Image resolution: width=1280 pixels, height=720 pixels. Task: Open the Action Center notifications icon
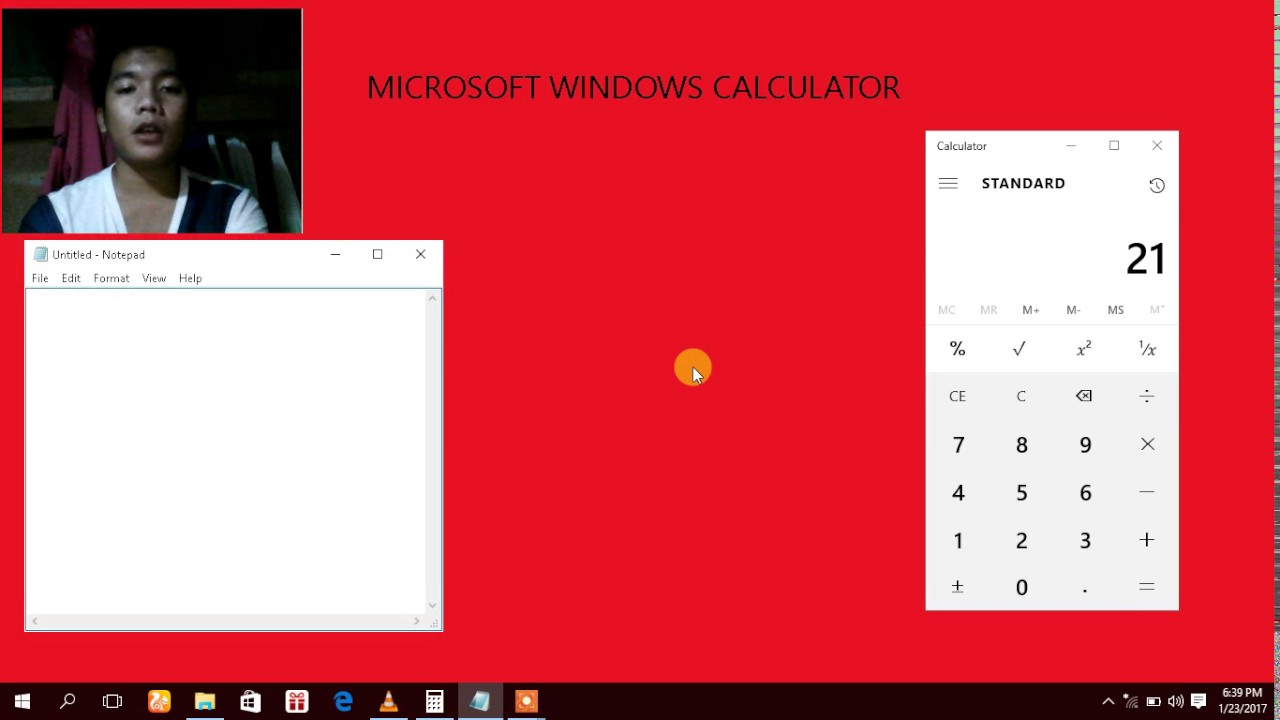[1198, 702]
